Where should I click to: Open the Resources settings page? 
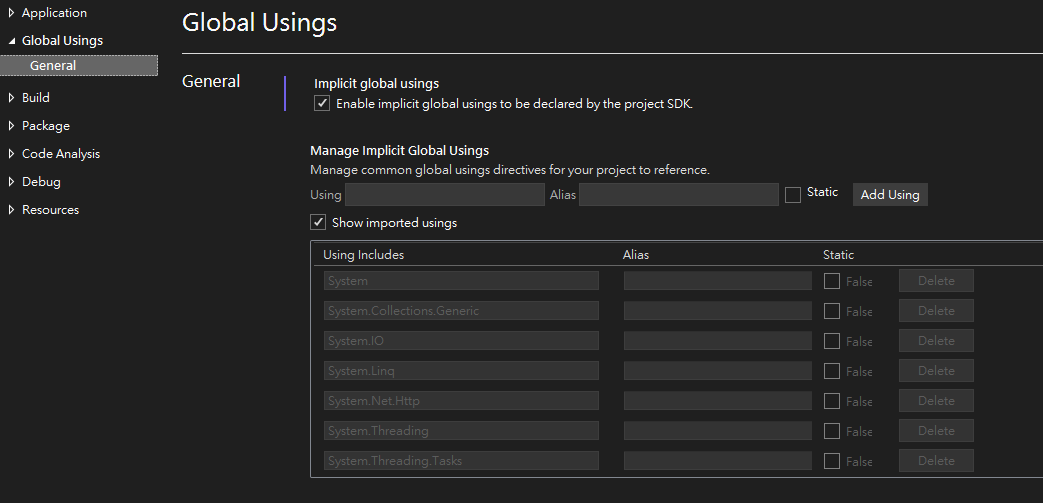coord(50,210)
